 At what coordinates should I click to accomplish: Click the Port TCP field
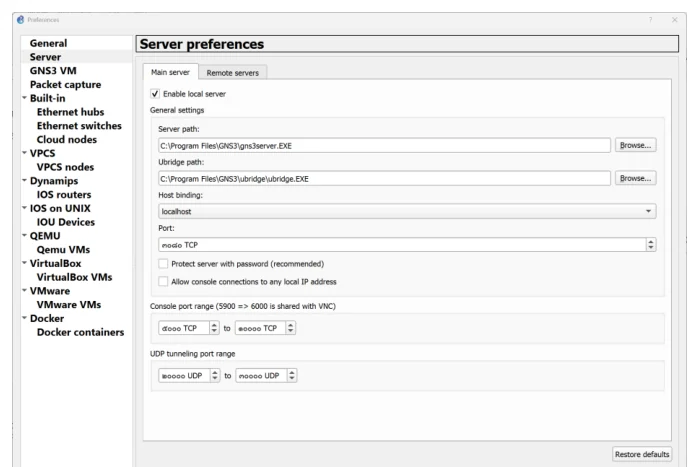[402, 245]
